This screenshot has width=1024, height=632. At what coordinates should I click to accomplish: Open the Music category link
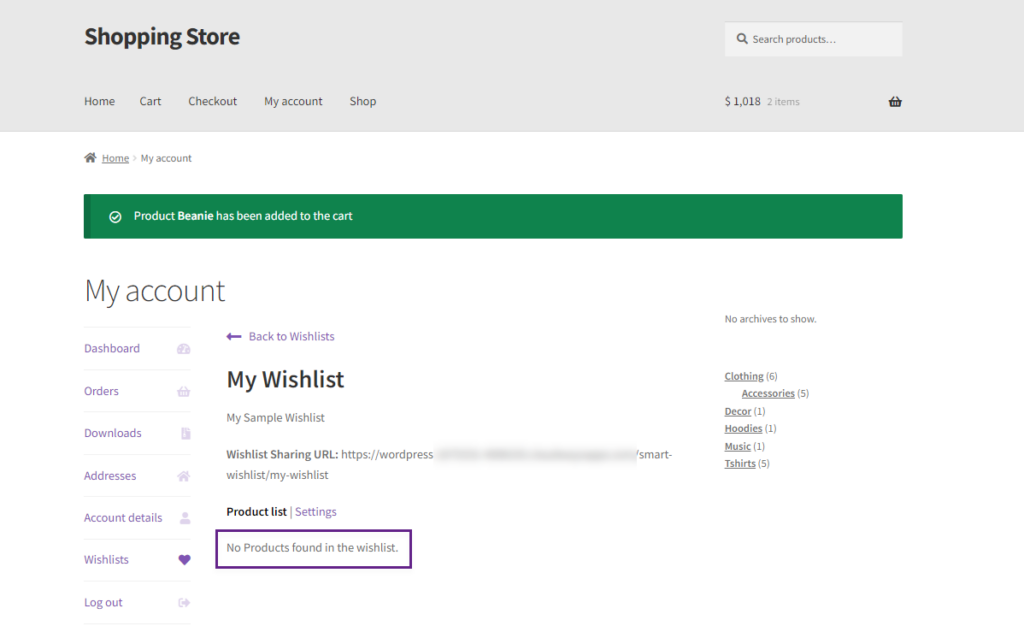(738, 447)
